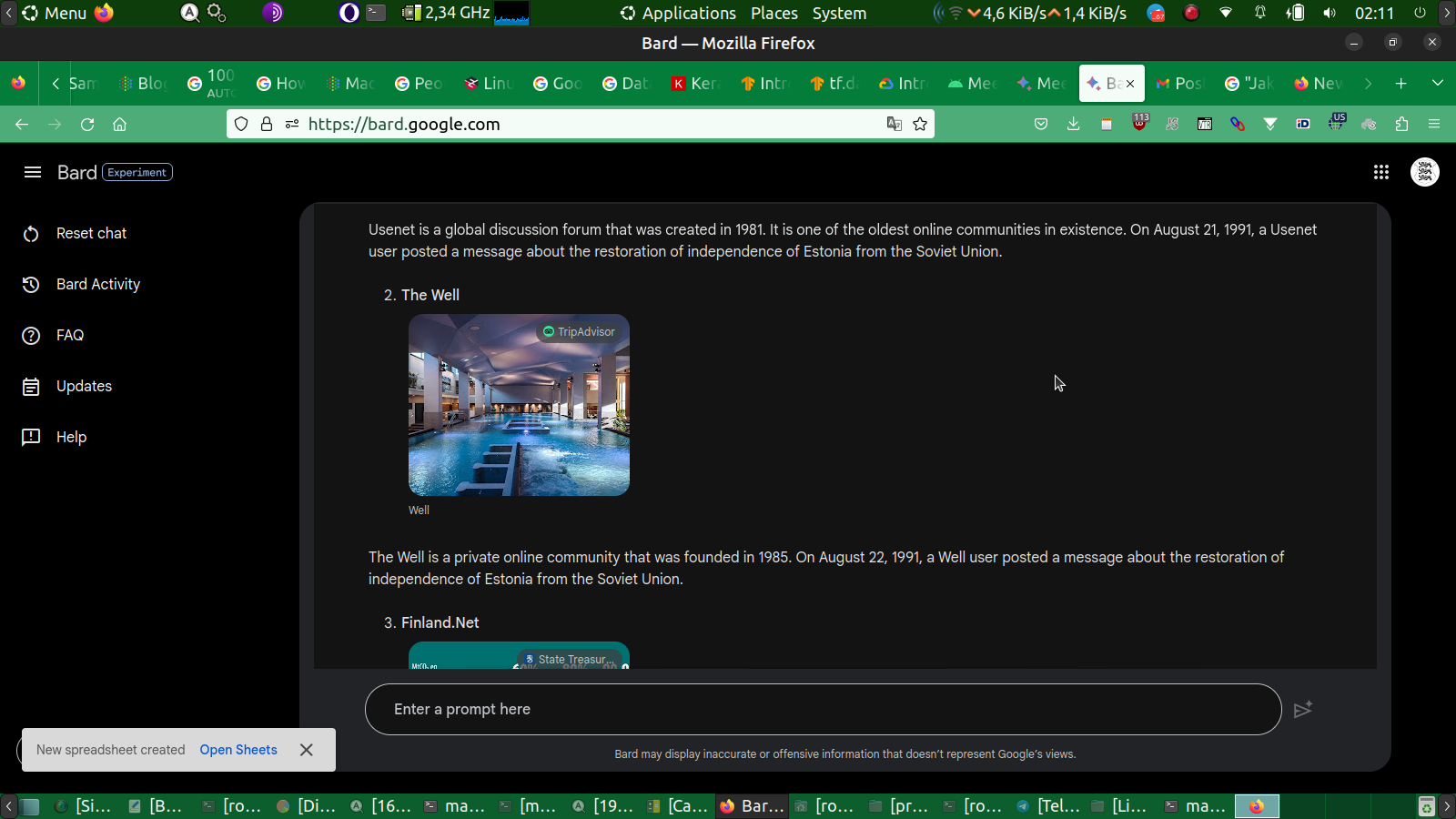Click the power icon in top panel
The image size is (1456, 819).
pyautogui.click(x=1420, y=14)
